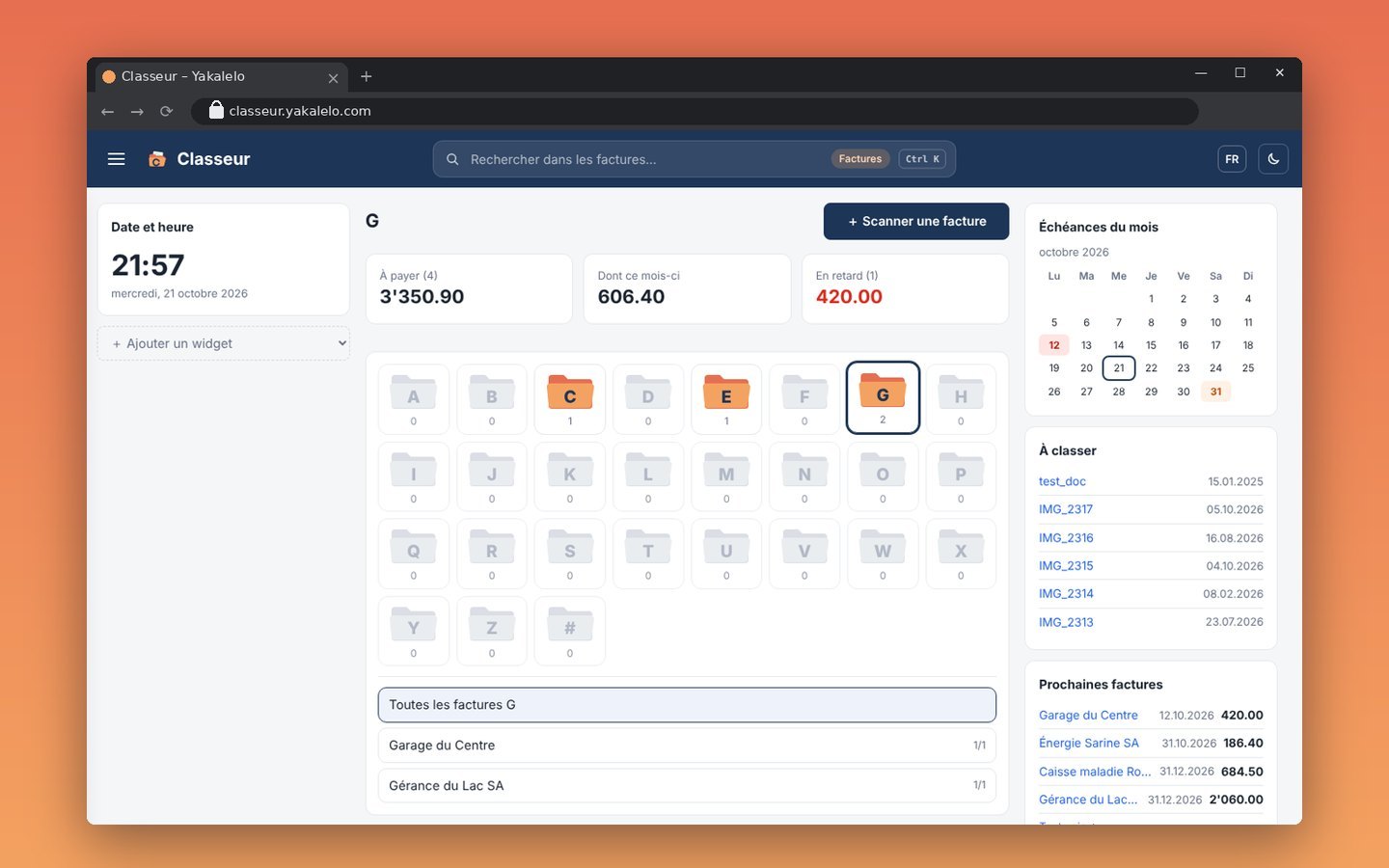
Task: Click the À payer total card
Action: click(x=469, y=288)
